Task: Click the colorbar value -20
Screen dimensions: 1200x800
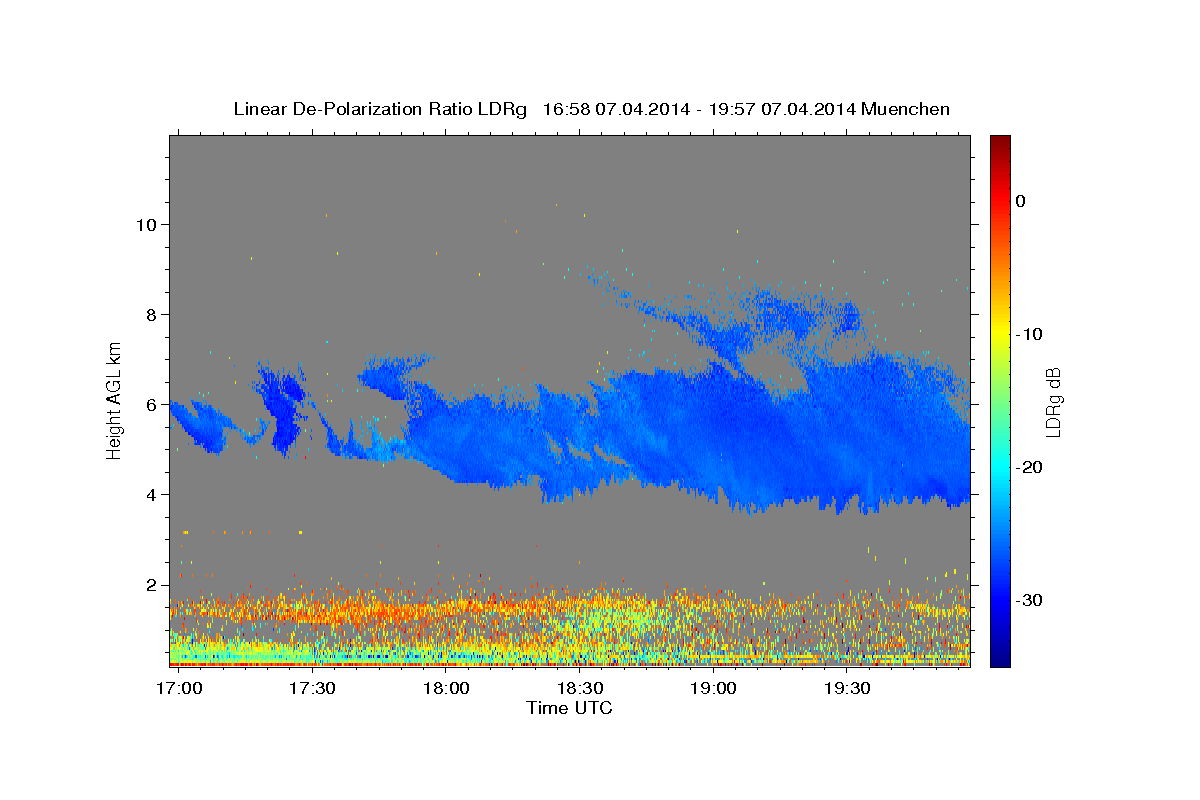Action: pos(1030,467)
